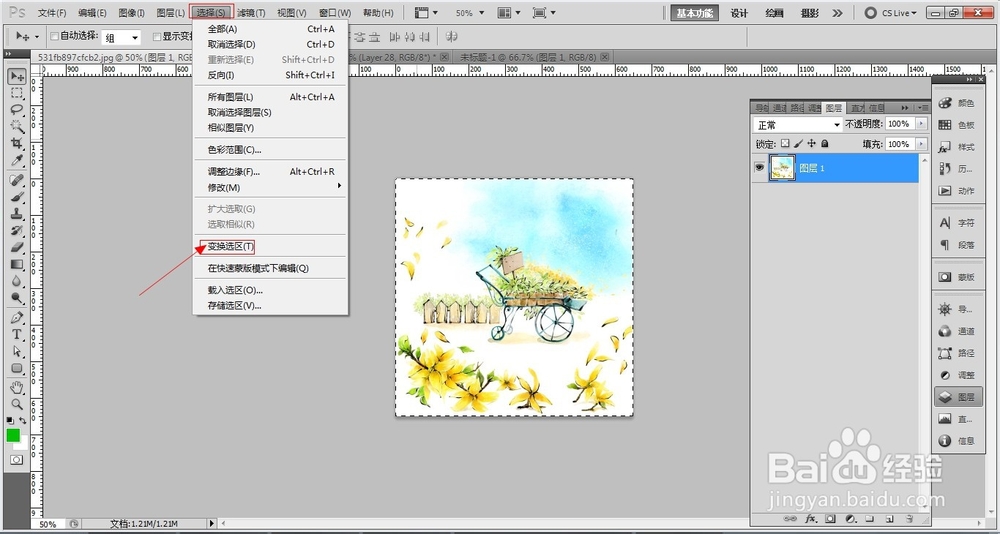Open the fx layer style button
This screenshot has height=534, width=1000.
point(811,518)
